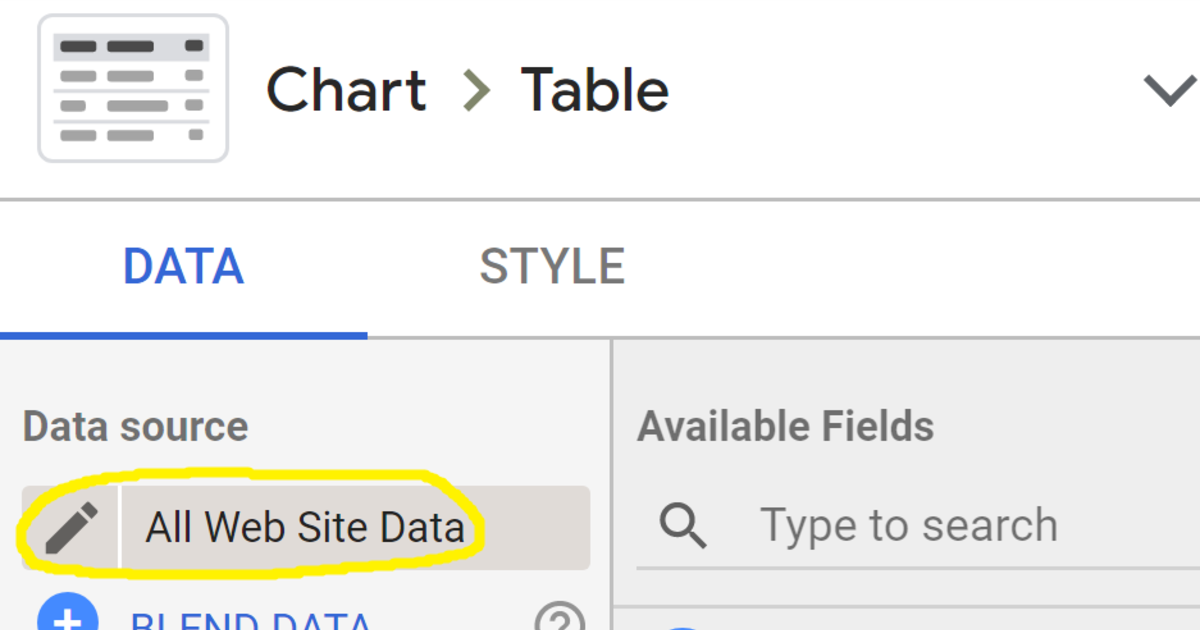
Task: Click the vertical divider beside Available Fields
Action: point(611,485)
